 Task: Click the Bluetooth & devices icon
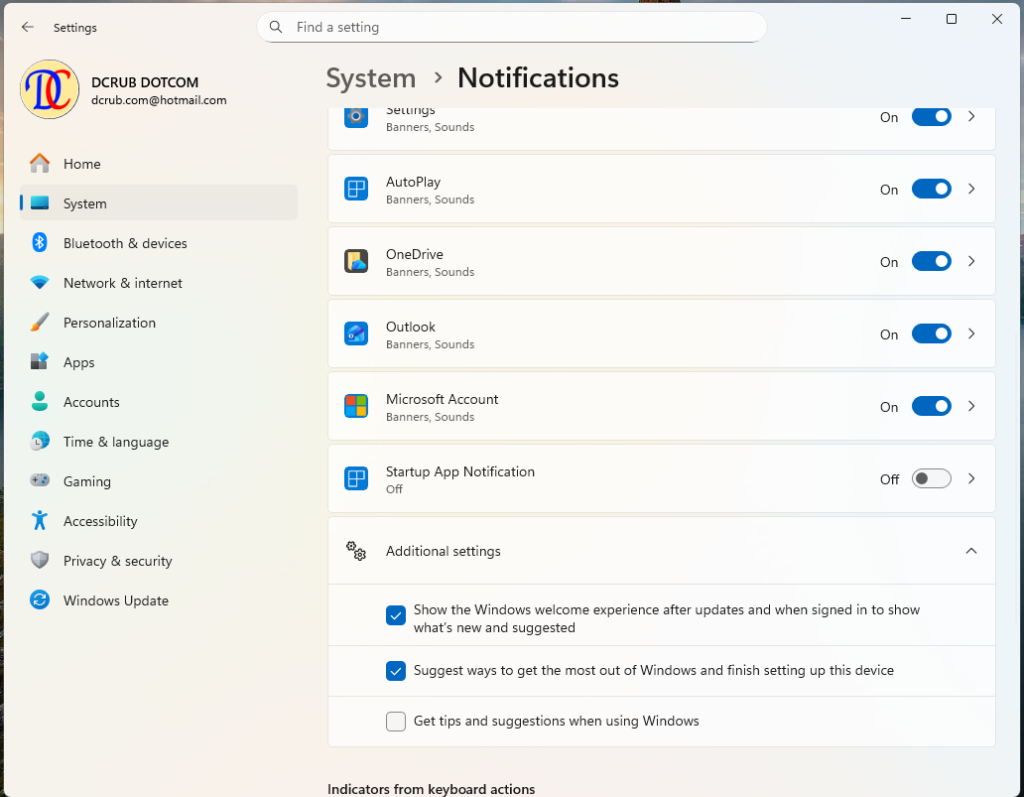click(x=40, y=242)
